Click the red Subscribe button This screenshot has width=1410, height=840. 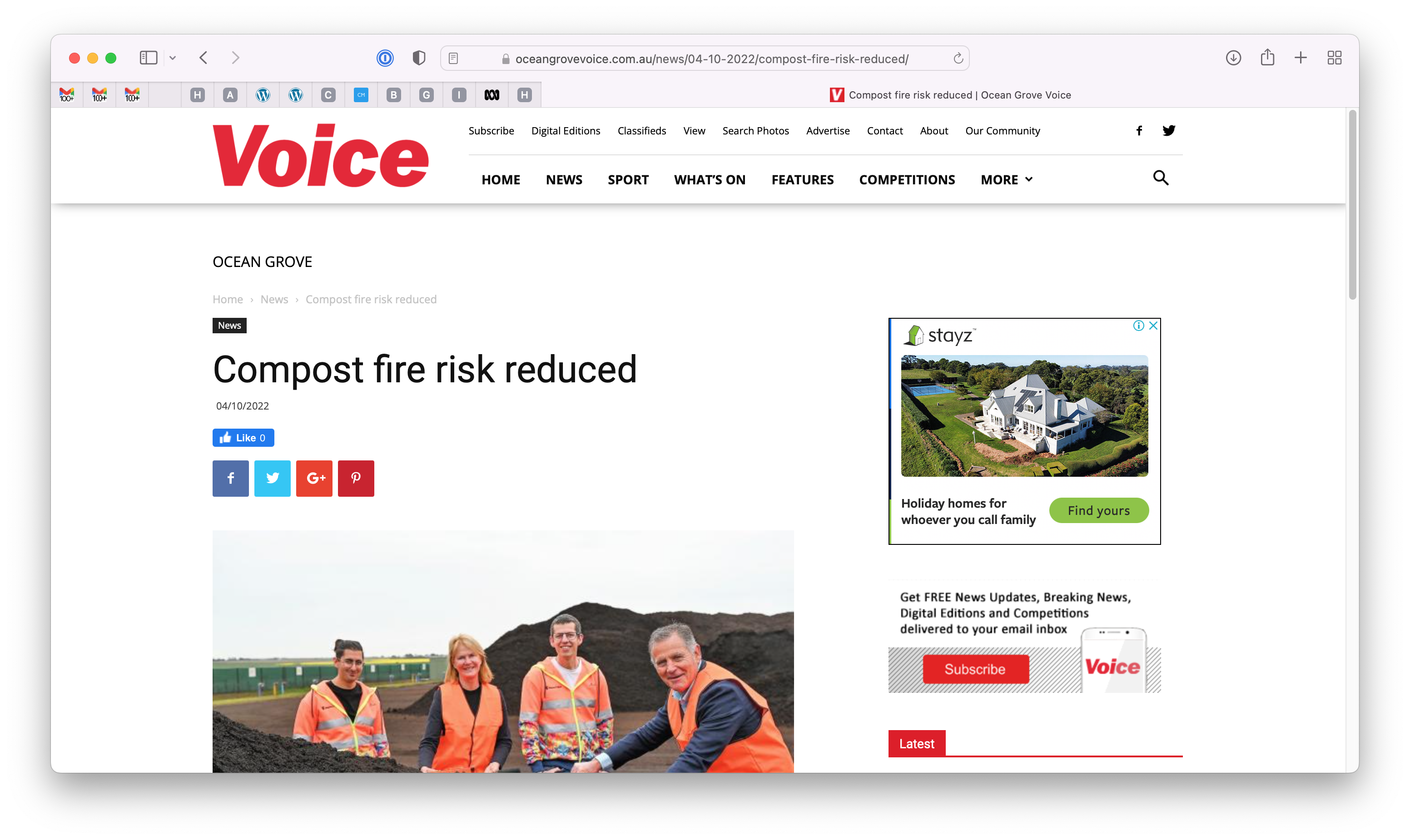pos(975,669)
